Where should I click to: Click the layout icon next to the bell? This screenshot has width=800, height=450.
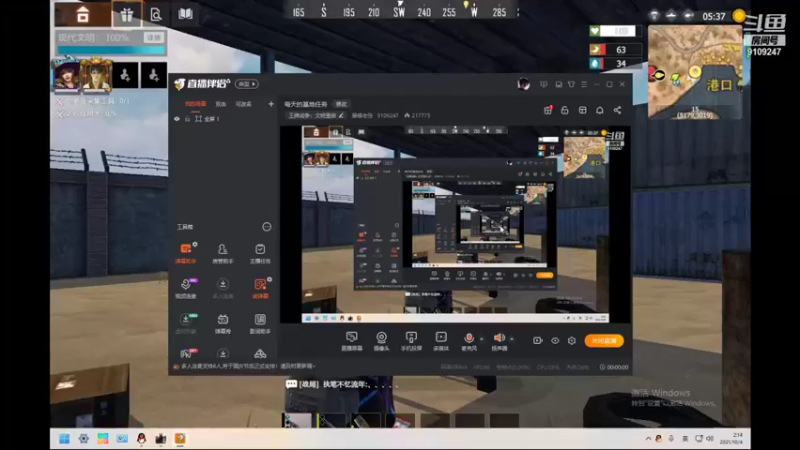pos(582,110)
